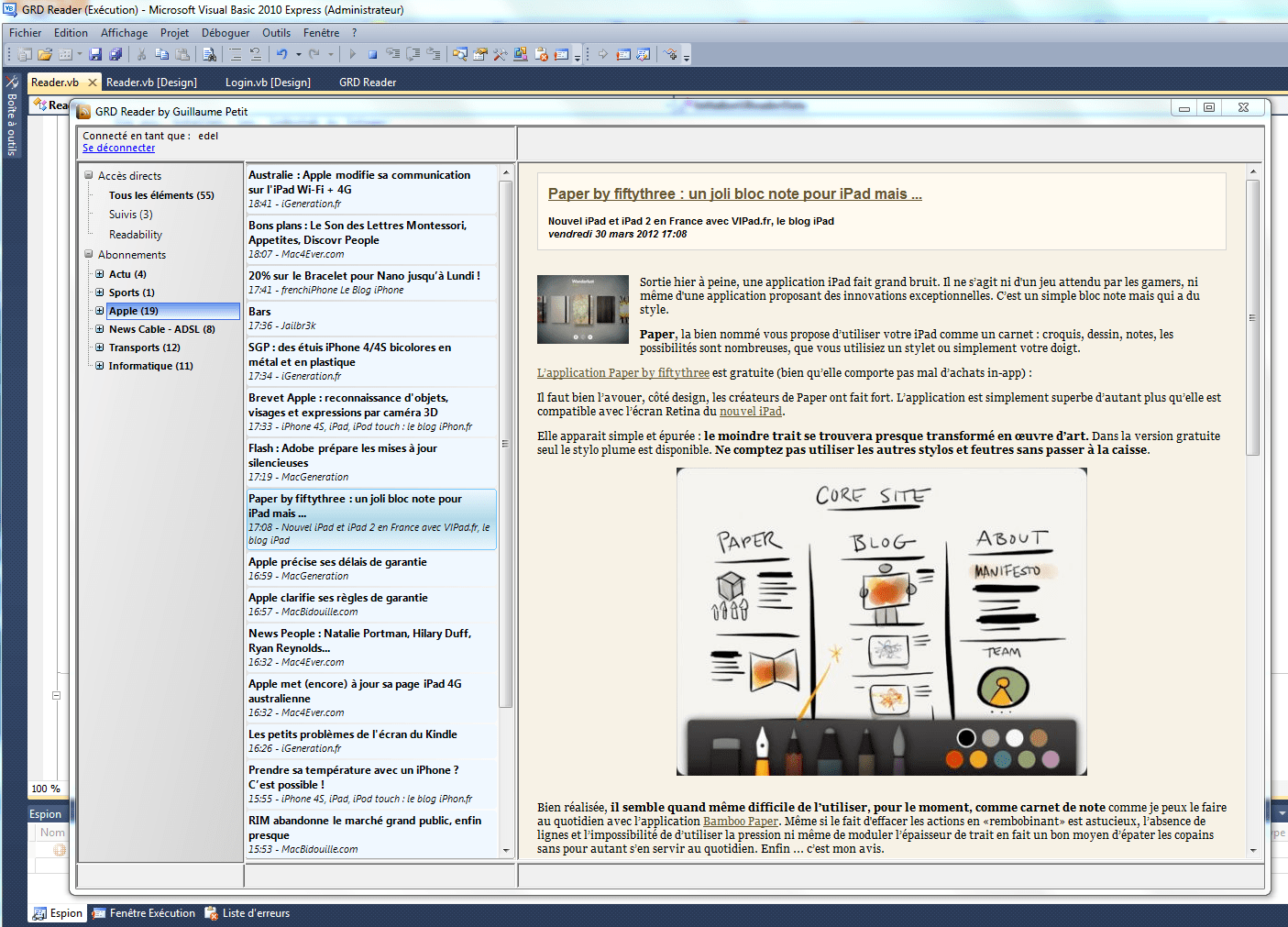Open the Solution Explorer icon

(x=460, y=55)
